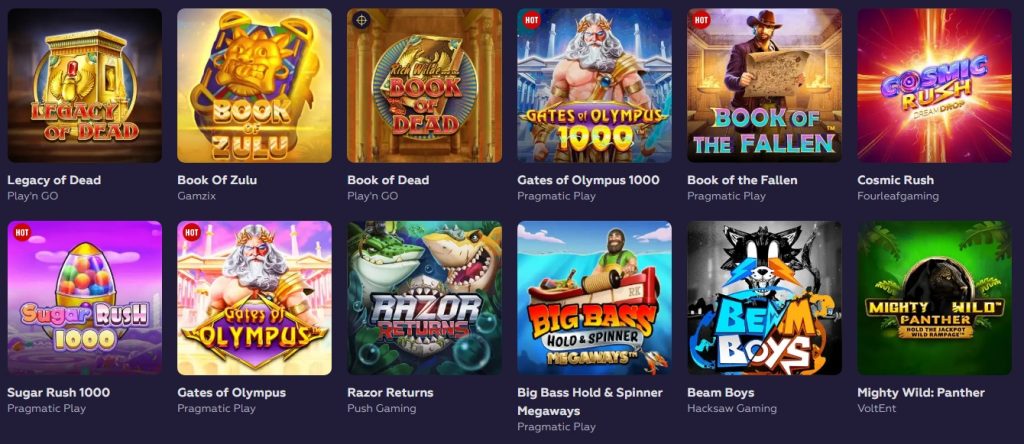This screenshot has height=444, width=1024.
Task: Click the crosshair icon on Book of Dead thumbnail
Action: pos(361,20)
